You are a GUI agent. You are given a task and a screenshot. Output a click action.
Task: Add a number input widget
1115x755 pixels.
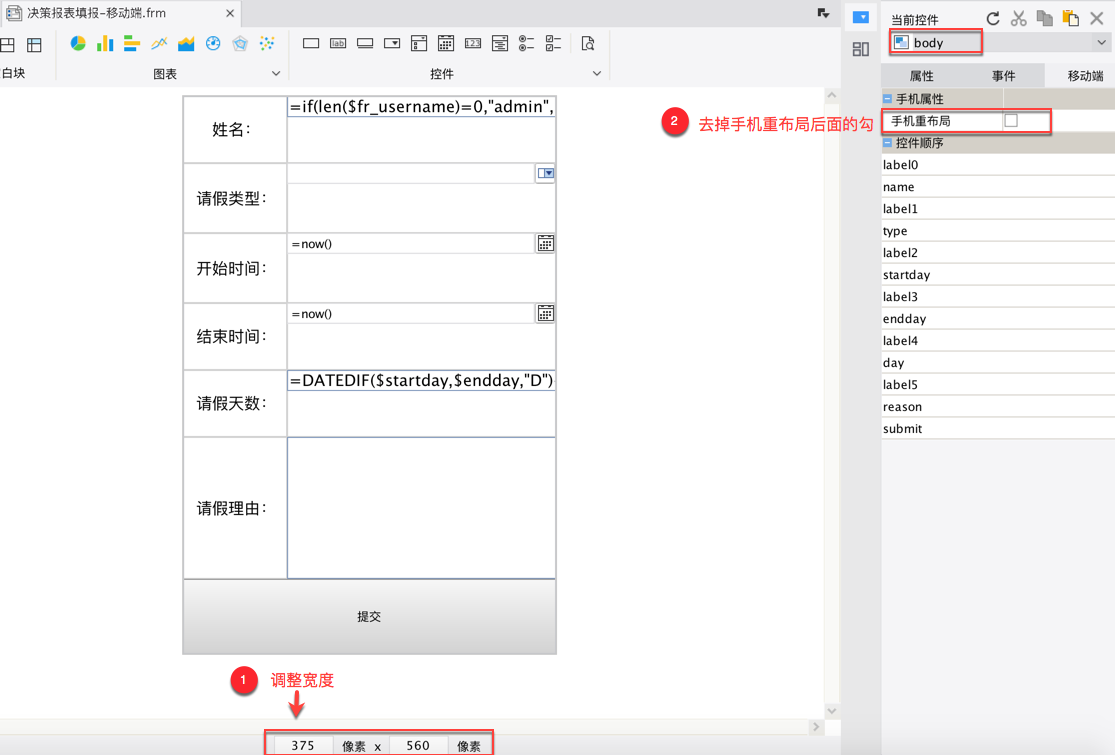(473, 43)
